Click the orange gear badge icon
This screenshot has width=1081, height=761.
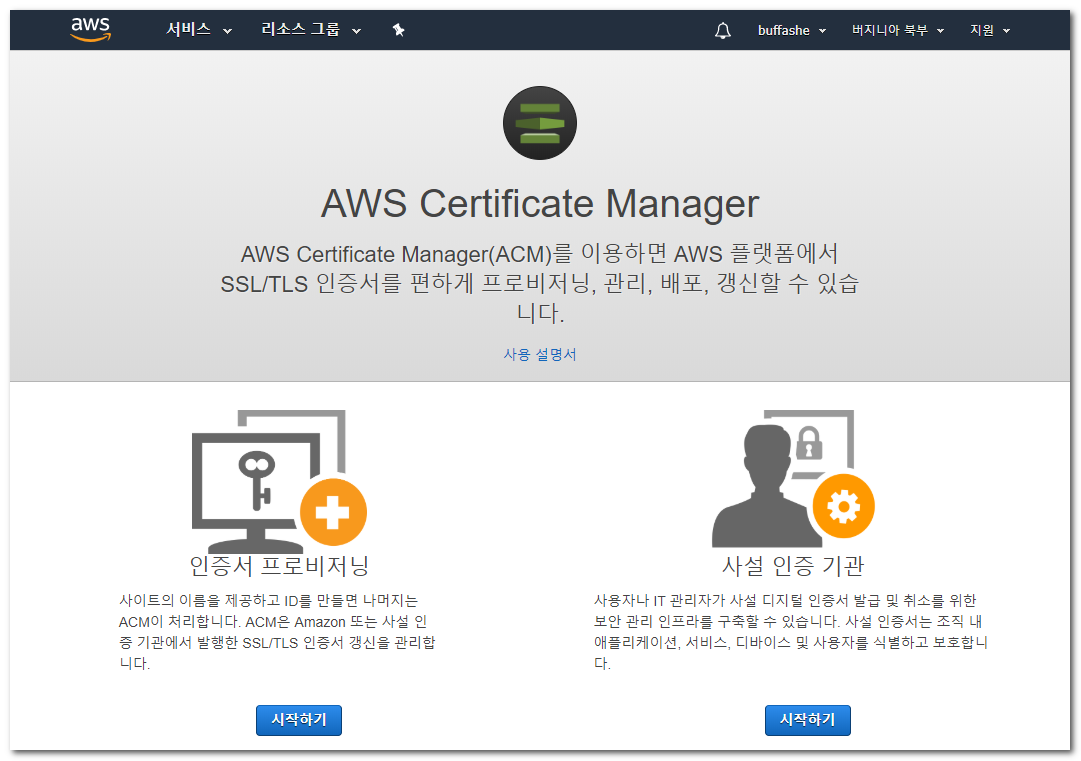[843, 507]
